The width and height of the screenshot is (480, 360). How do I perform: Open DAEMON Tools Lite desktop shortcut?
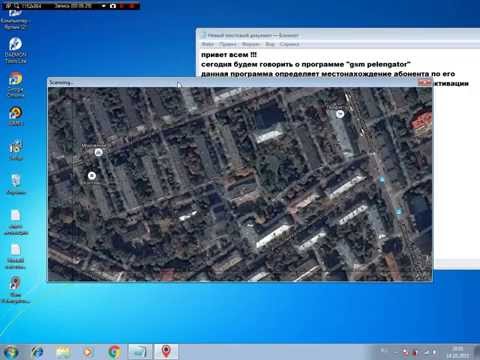[15, 50]
